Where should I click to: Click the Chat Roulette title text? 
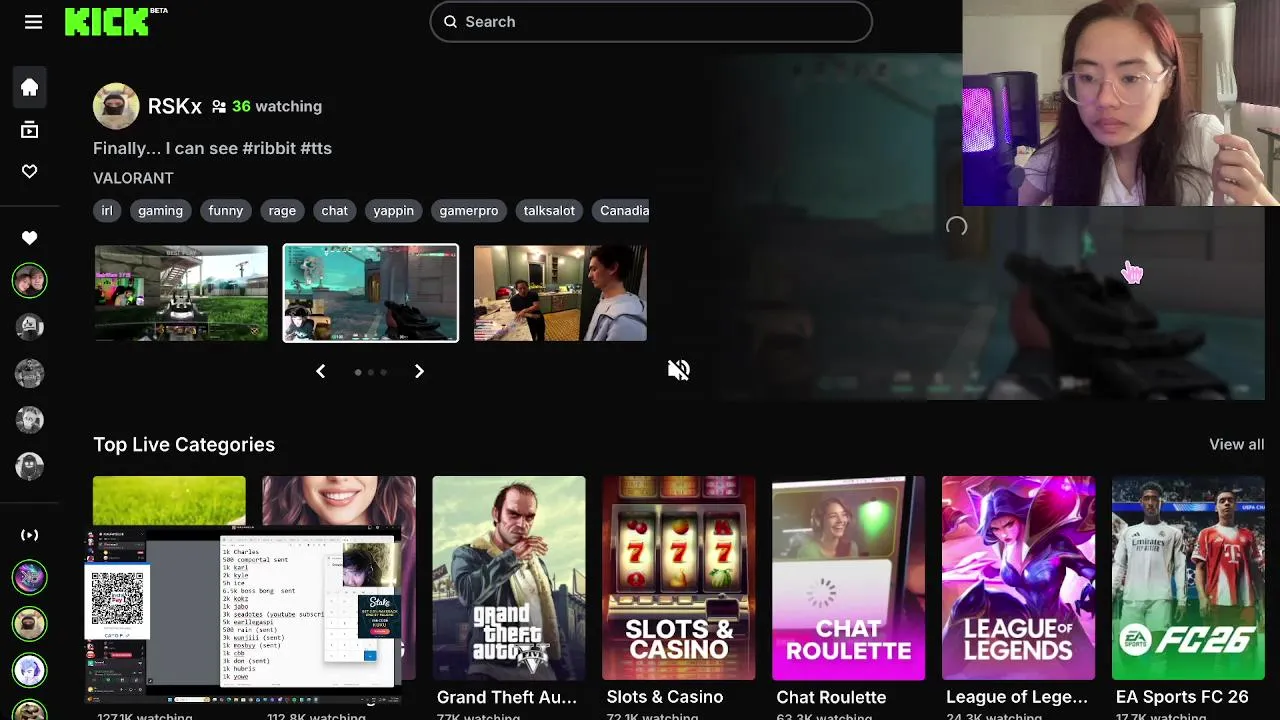(x=831, y=697)
